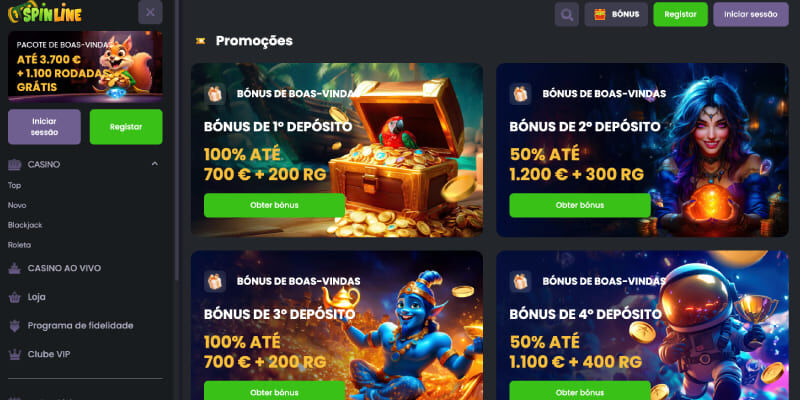Click the Casino ao Vivo icon
Screen dimensions: 800x400
pos(15,268)
